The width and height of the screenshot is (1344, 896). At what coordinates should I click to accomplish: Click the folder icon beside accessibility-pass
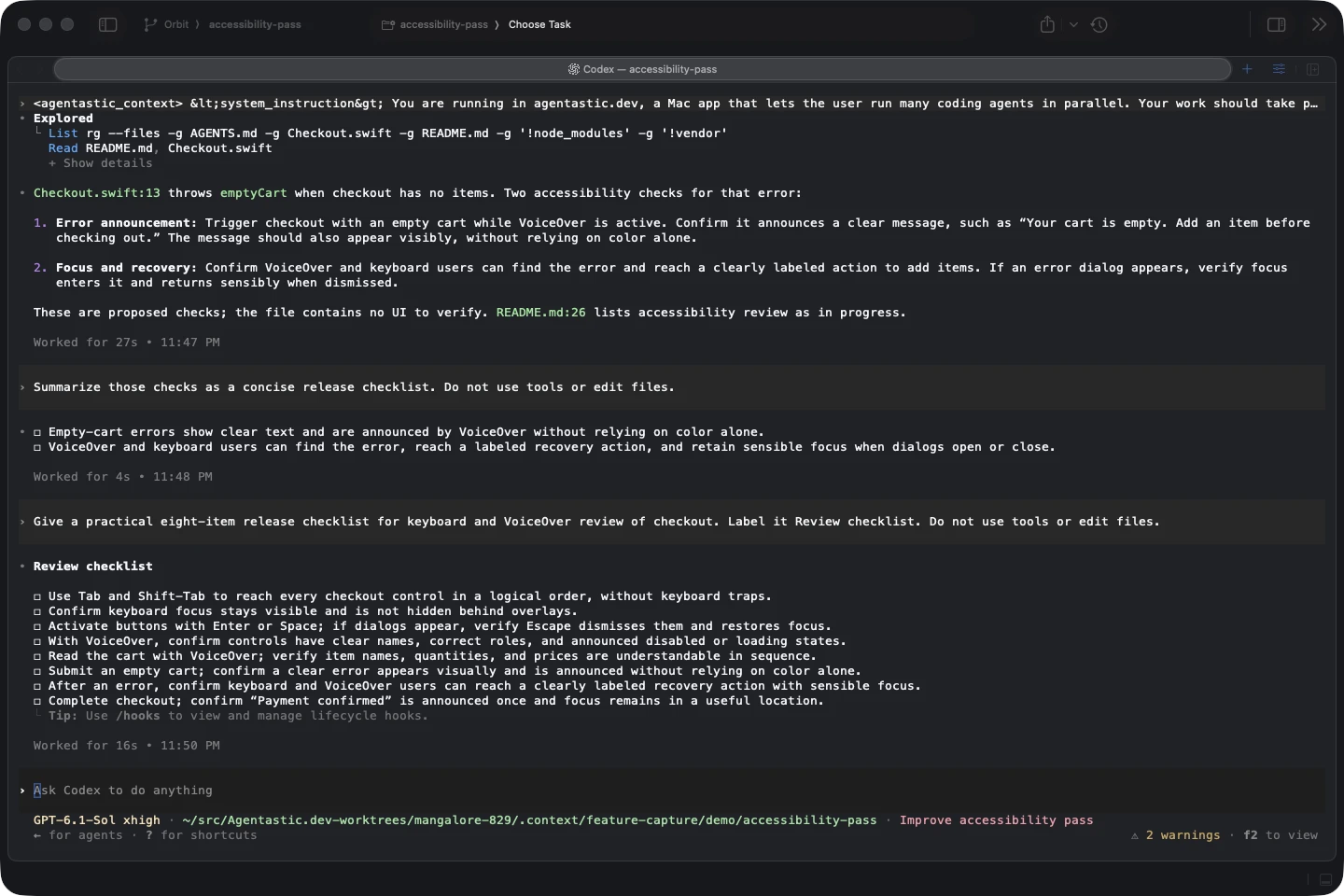[387, 24]
